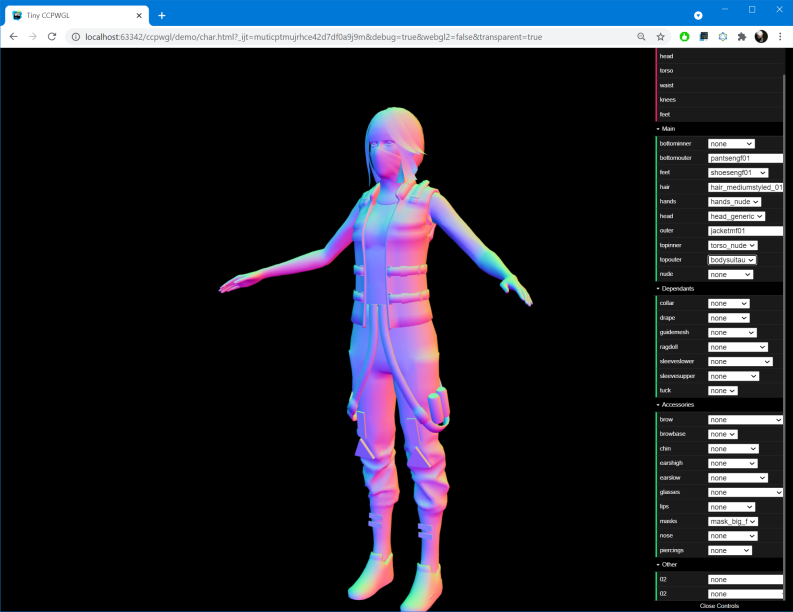The image size is (793, 612).
Task: Close the Tiny CCPWGL tab
Action: [139, 16]
